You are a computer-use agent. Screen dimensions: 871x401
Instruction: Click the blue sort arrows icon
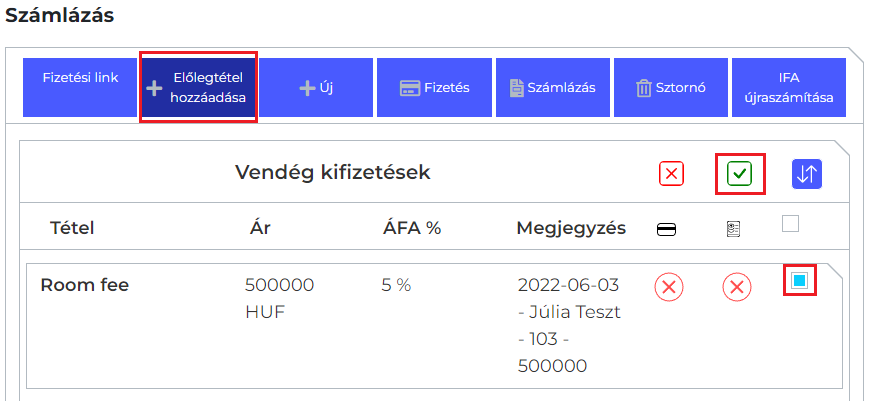806,174
